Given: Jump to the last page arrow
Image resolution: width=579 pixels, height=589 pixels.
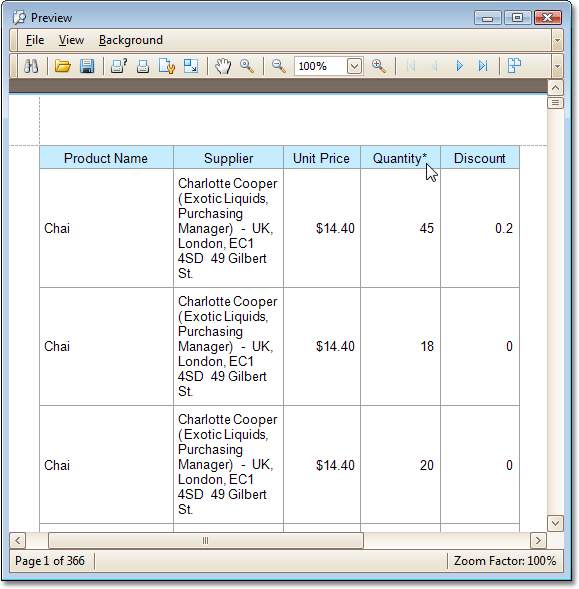Looking at the screenshot, I should click(483, 66).
